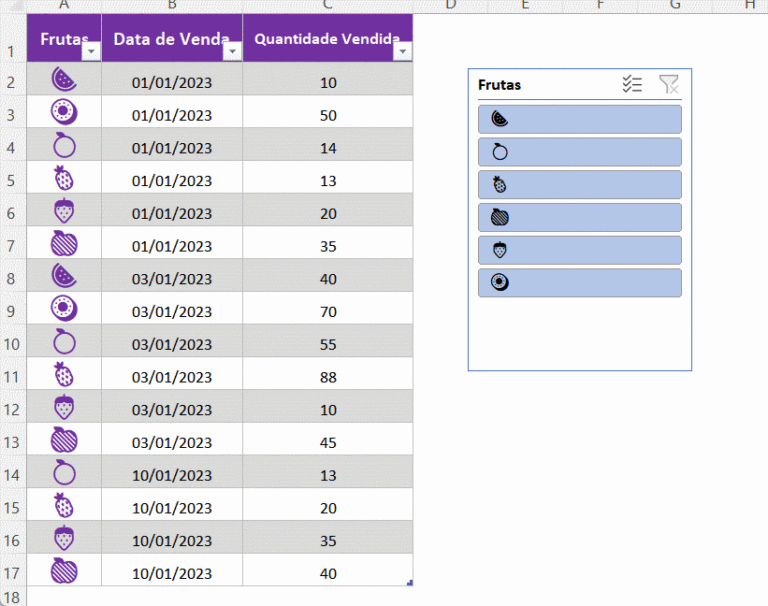
Task: Filter by kiwi in the Frutas slicer
Action: (x=580, y=282)
